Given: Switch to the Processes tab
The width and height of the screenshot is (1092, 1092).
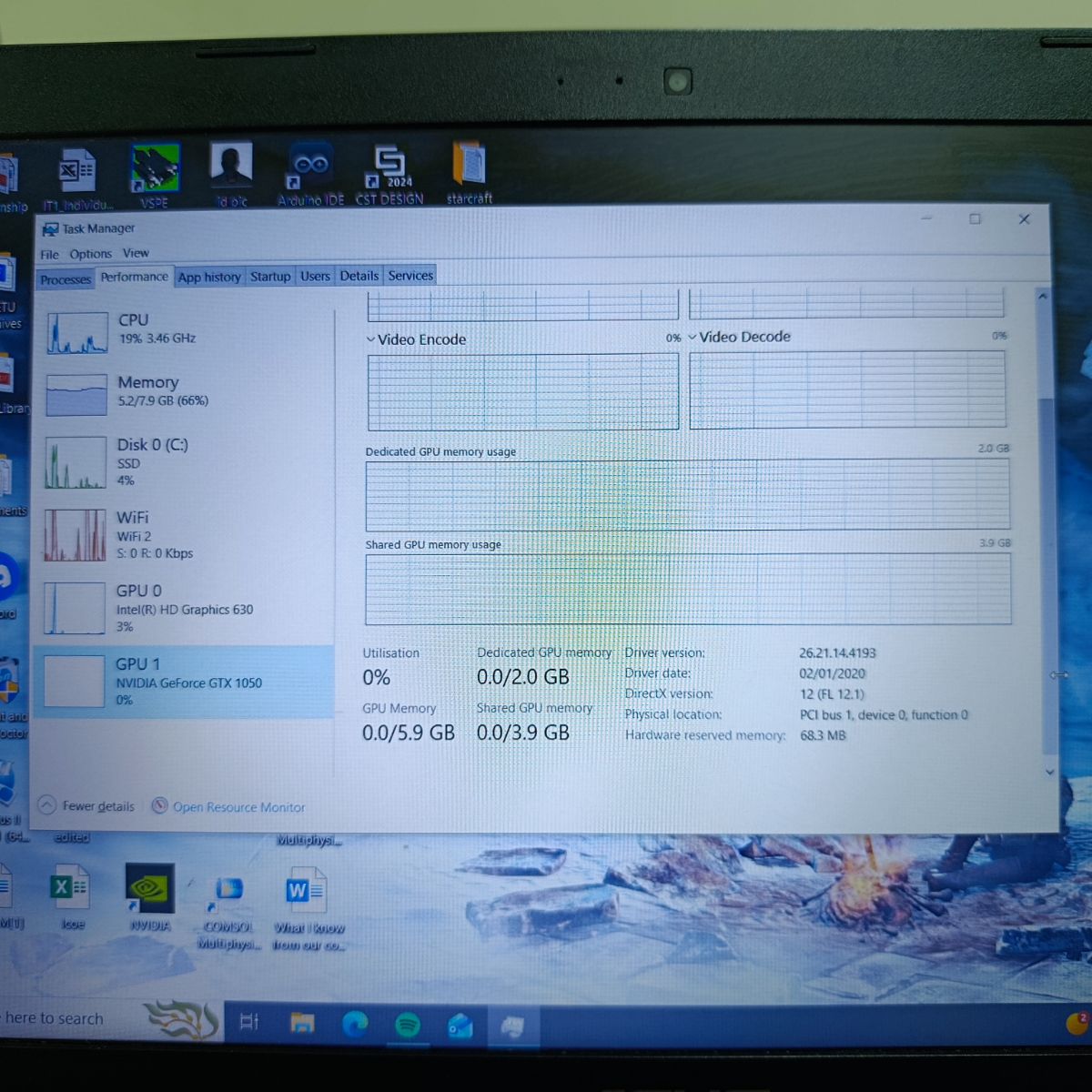Looking at the screenshot, I should [x=66, y=279].
